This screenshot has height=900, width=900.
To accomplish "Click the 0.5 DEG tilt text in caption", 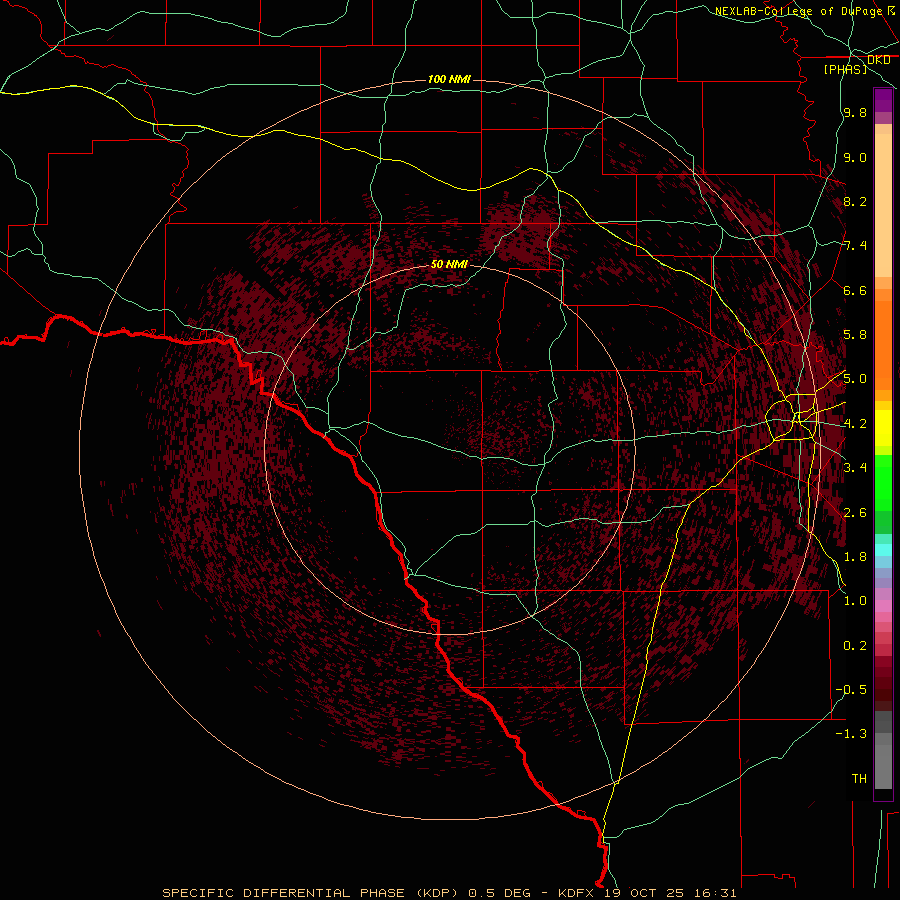I will pos(500,893).
